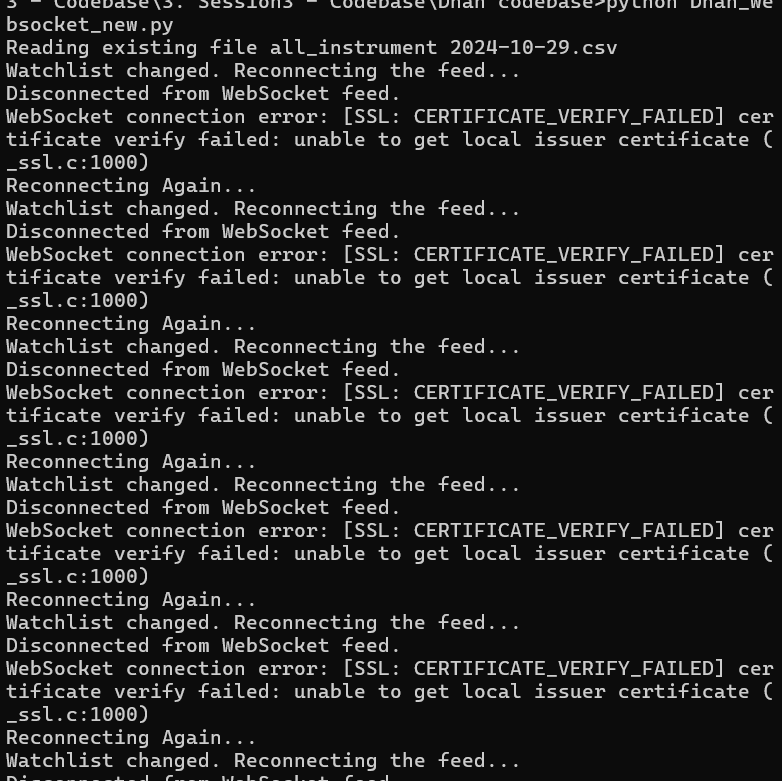The height and width of the screenshot is (781, 782).
Task: Click the third 'Reconnecting Again...' line
Action: (131, 462)
